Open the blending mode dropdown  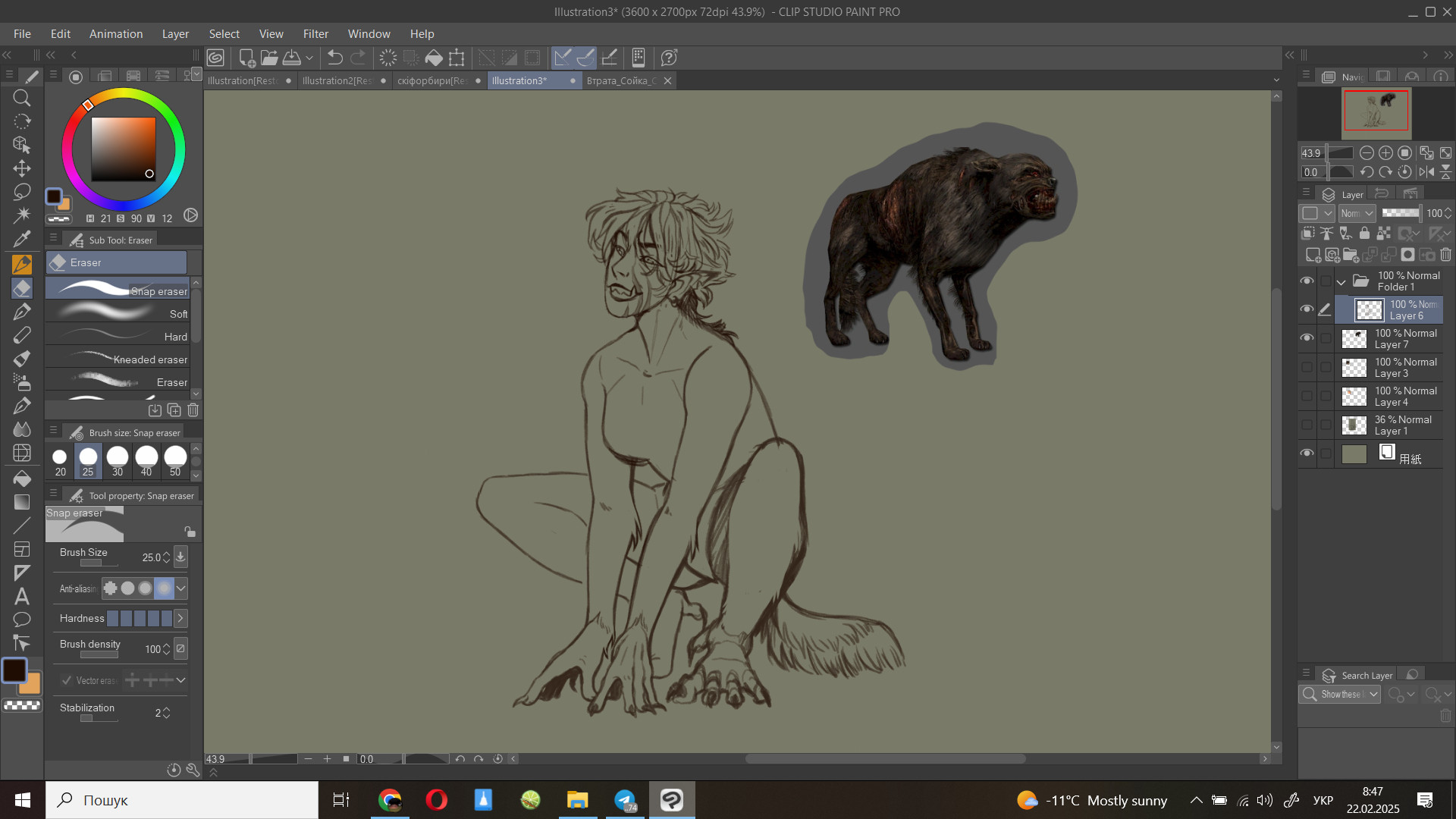pos(1357,214)
